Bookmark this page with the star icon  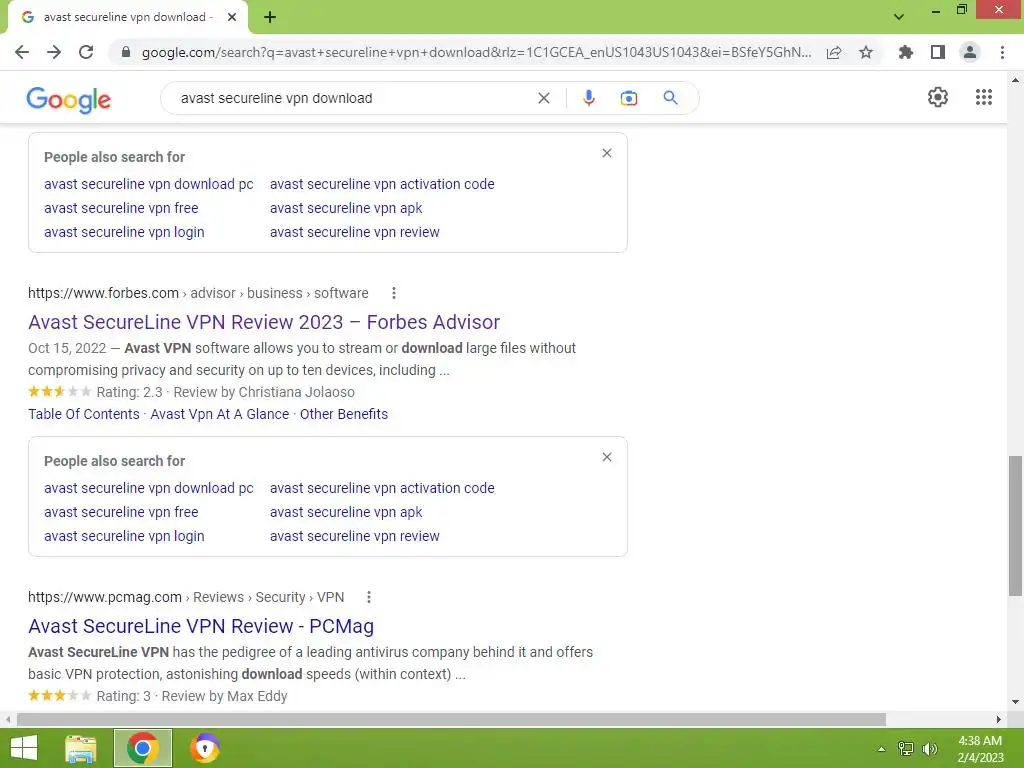pos(866,52)
